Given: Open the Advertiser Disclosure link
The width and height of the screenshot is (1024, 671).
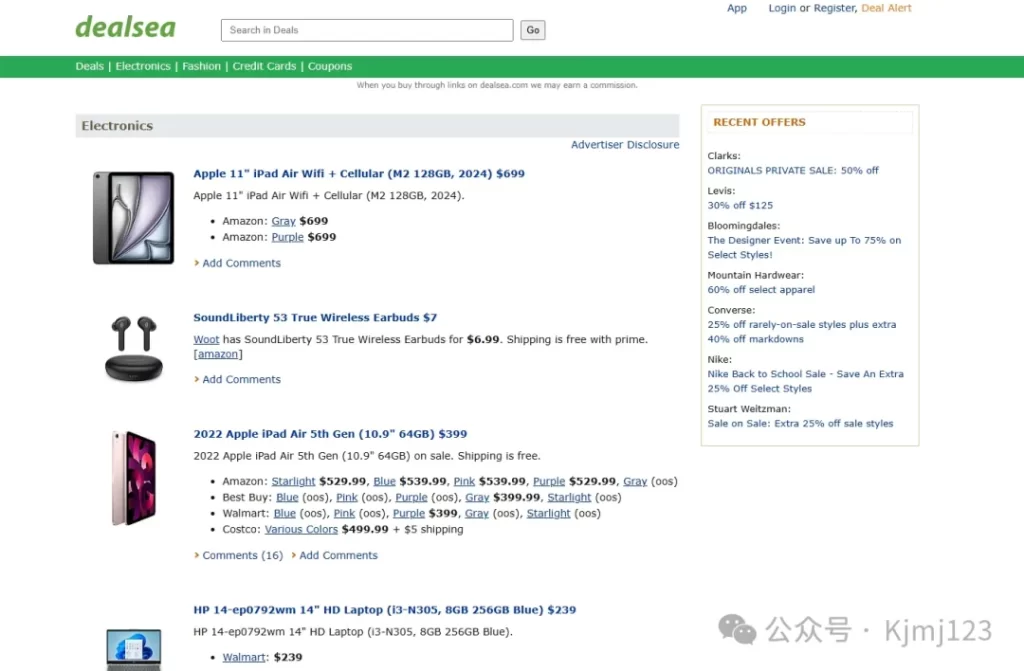Looking at the screenshot, I should (x=625, y=144).
